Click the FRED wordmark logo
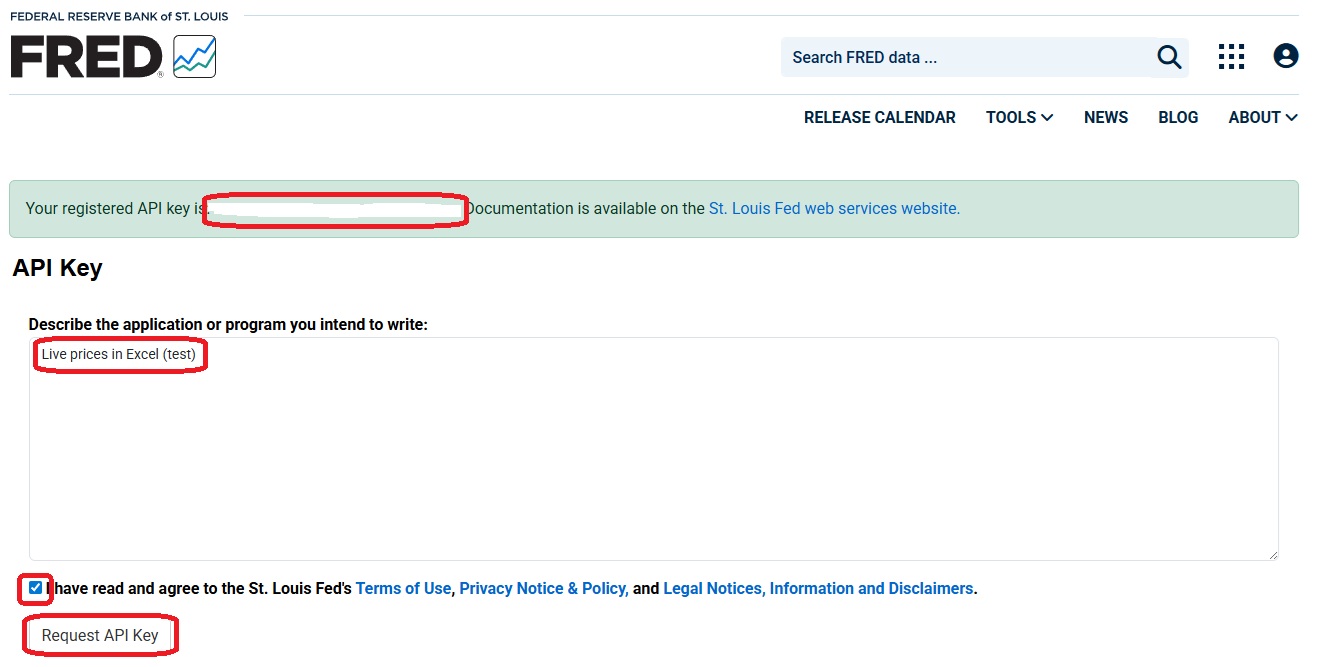Image resolution: width=1335 pixels, height=667 pixels. pyautogui.click(x=86, y=57)
